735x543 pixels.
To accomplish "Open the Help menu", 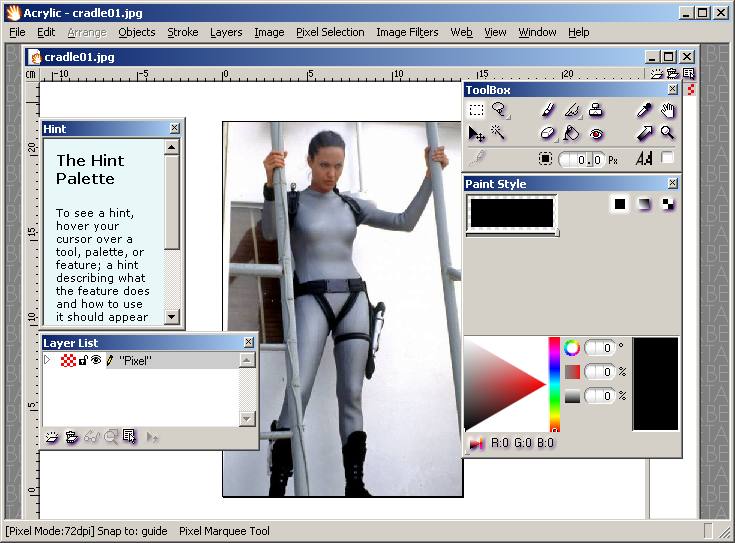I will [x=578, y=32].
